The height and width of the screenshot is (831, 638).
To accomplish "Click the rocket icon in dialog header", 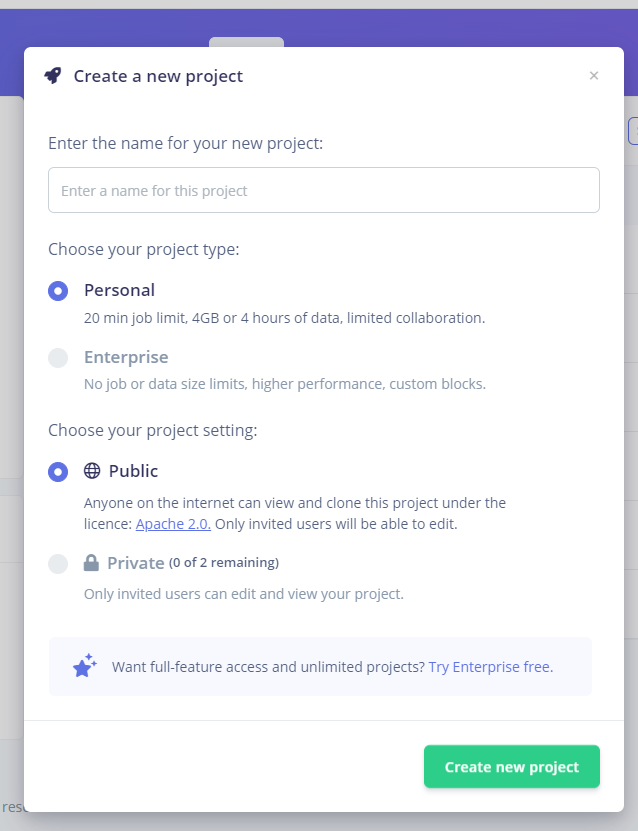I will pos(53,76).
